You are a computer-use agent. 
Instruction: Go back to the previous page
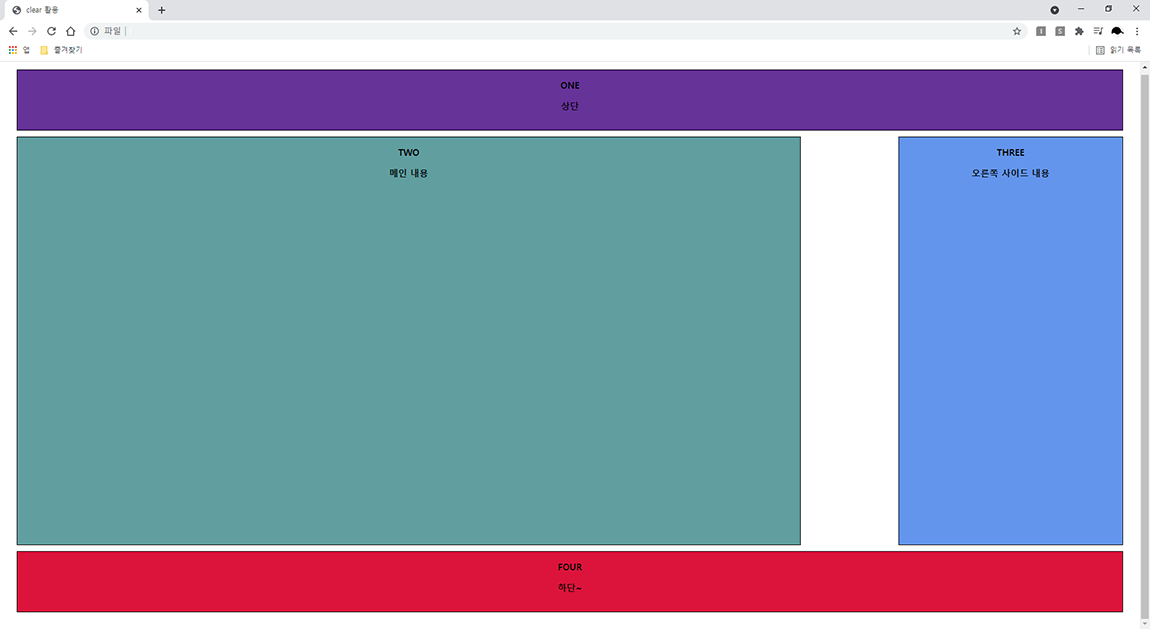(13, 31)
